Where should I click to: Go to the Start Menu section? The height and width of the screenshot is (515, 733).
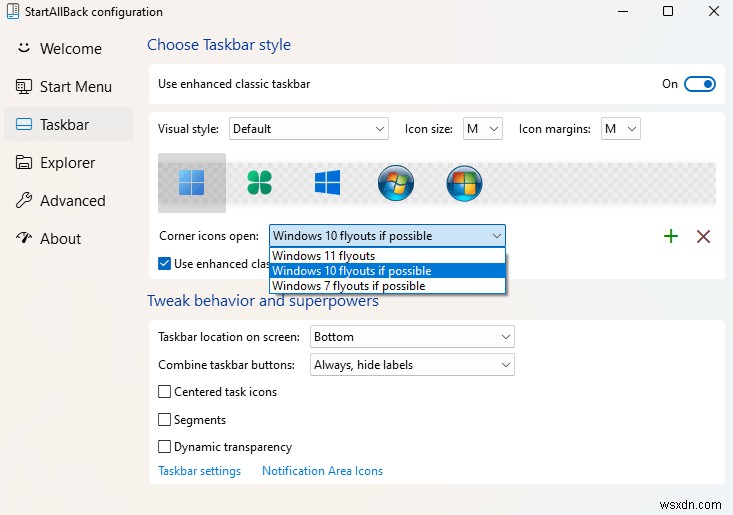[69, 86]
